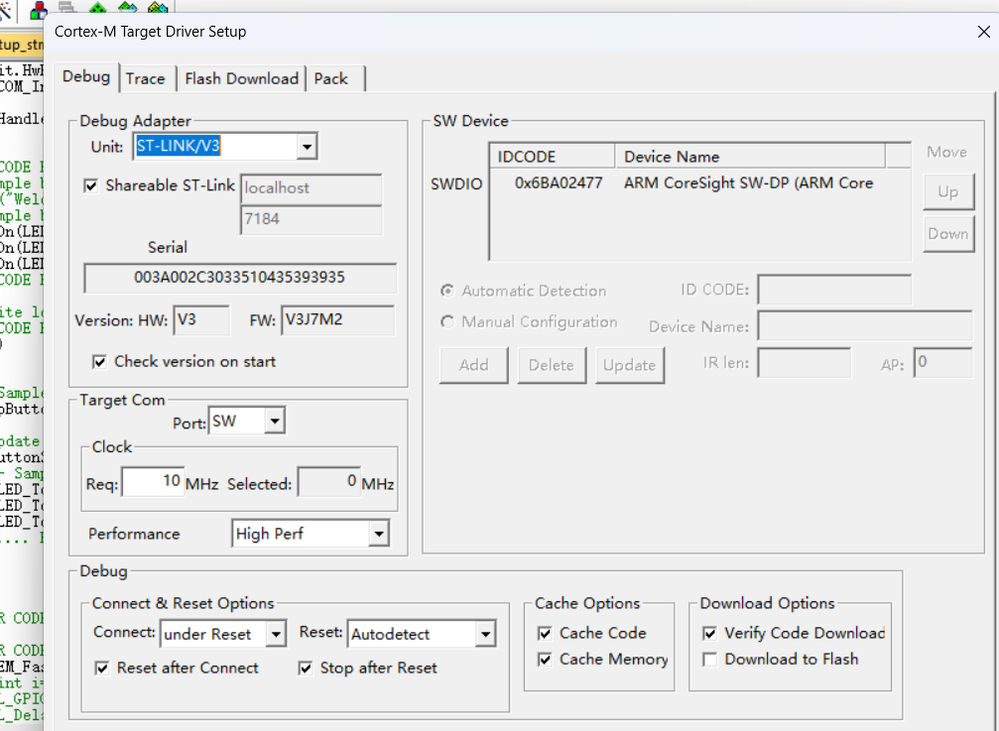Switch to the Debug tab
This screenshot has width=999, height=731.
[x=86, y=77]
